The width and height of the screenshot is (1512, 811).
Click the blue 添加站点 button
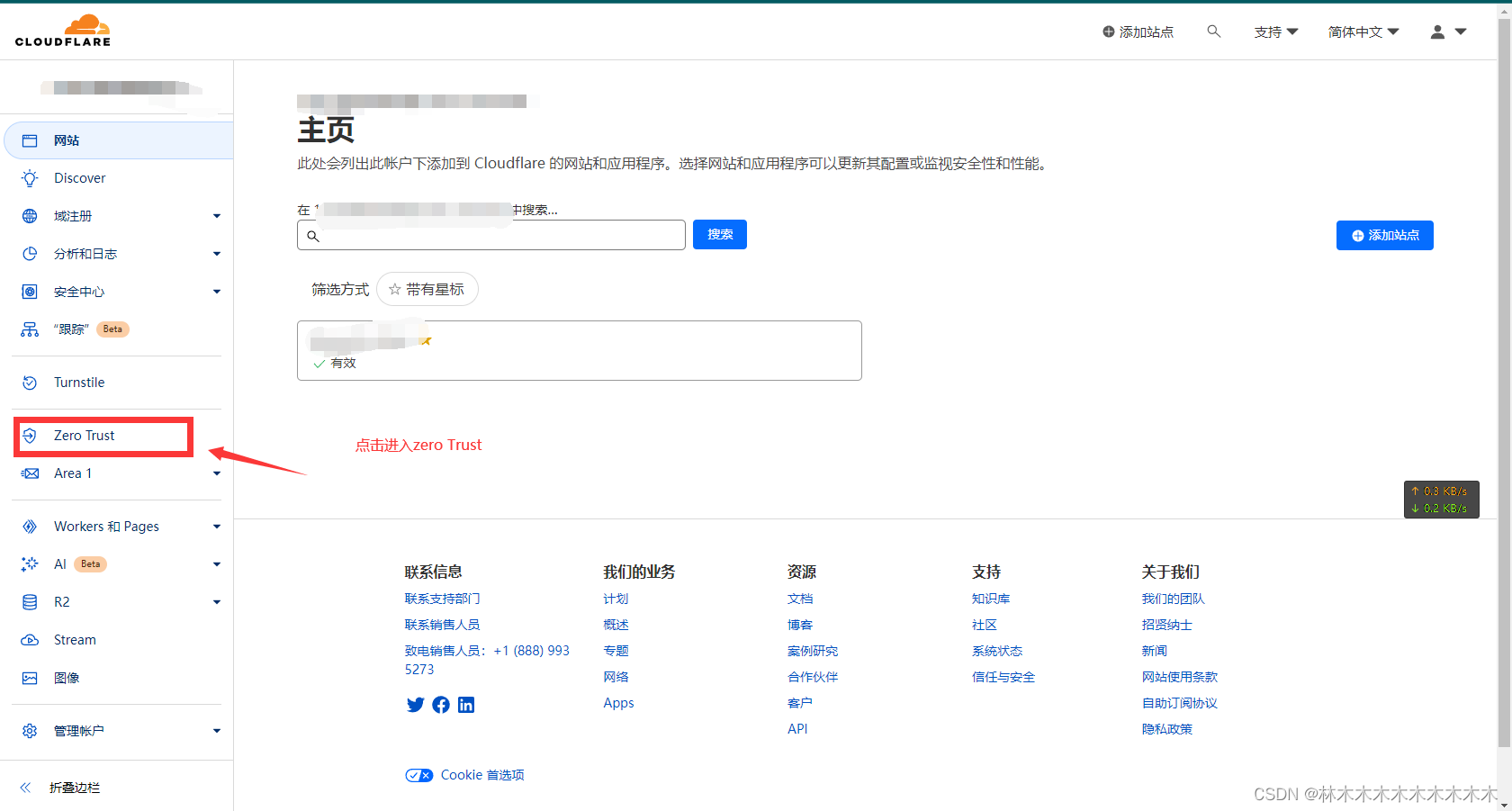1385,235
